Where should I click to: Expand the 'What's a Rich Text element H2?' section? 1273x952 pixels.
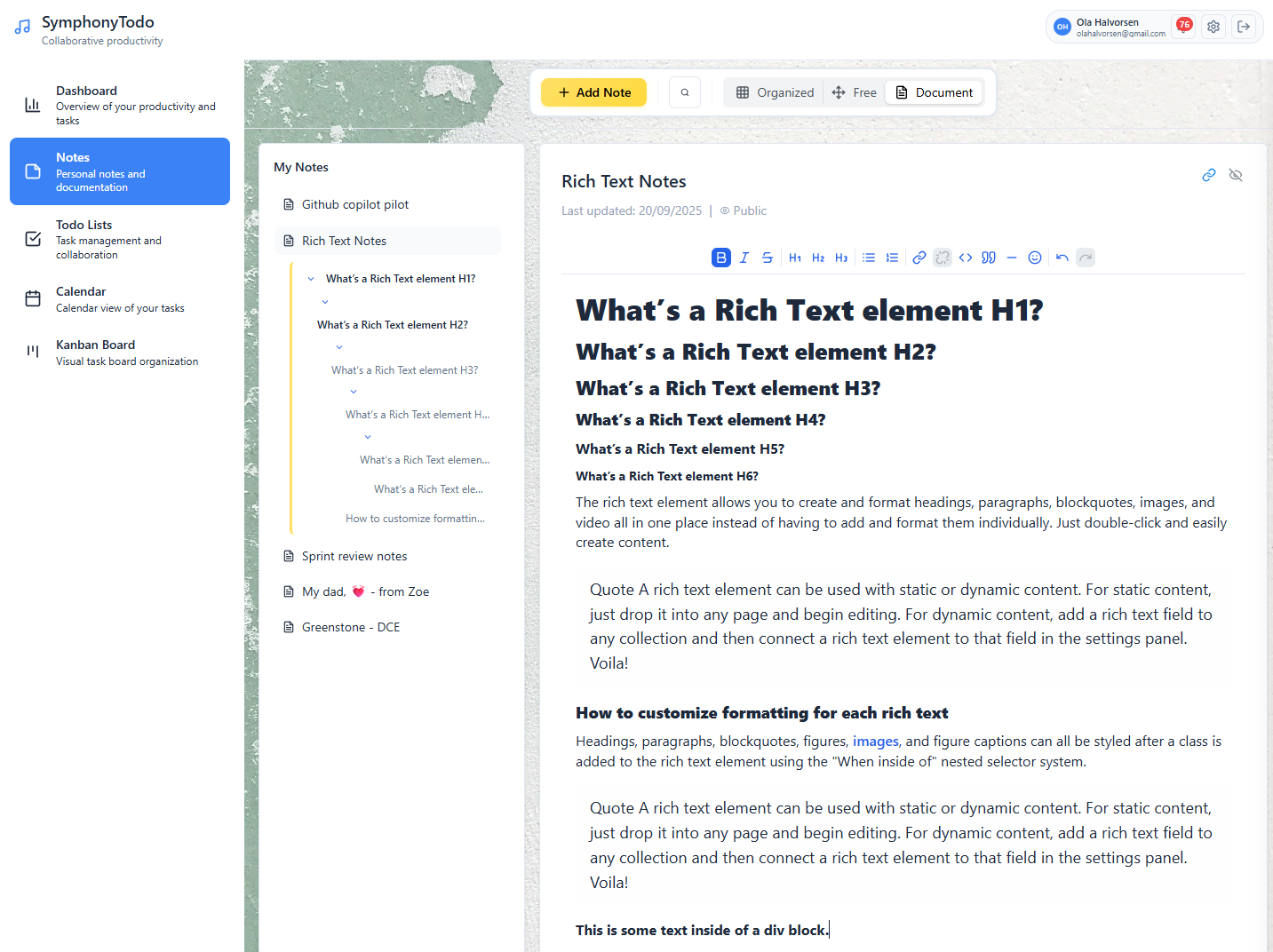point(325,302)
